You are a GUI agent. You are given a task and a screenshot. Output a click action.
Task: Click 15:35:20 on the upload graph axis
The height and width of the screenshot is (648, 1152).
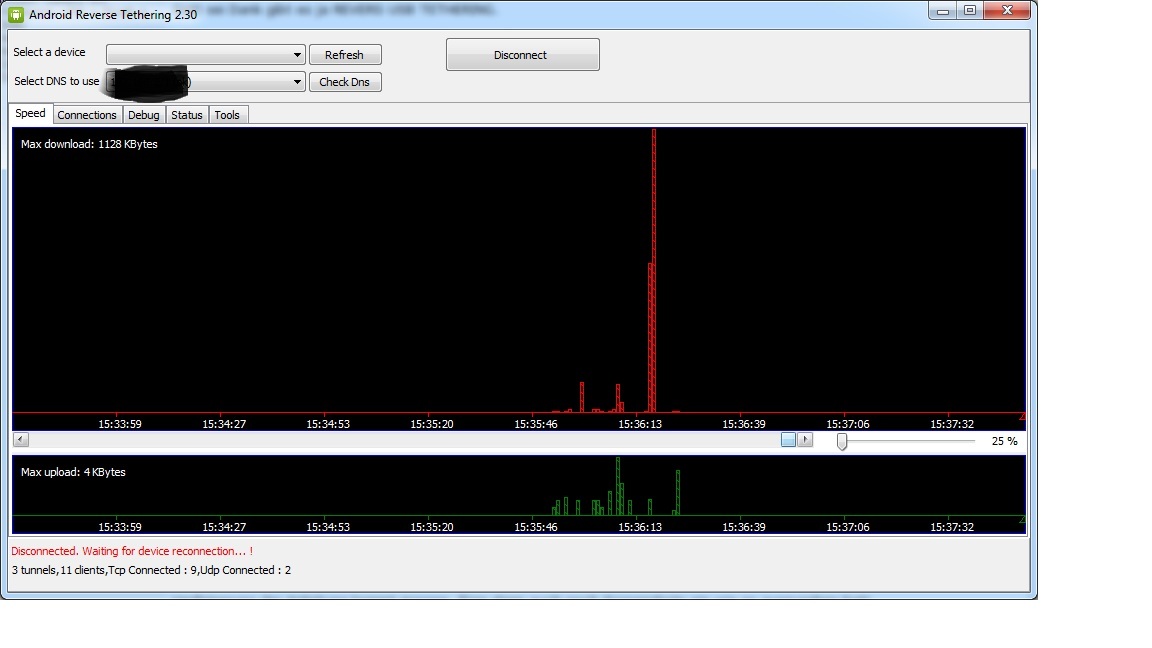pos(432,527)
